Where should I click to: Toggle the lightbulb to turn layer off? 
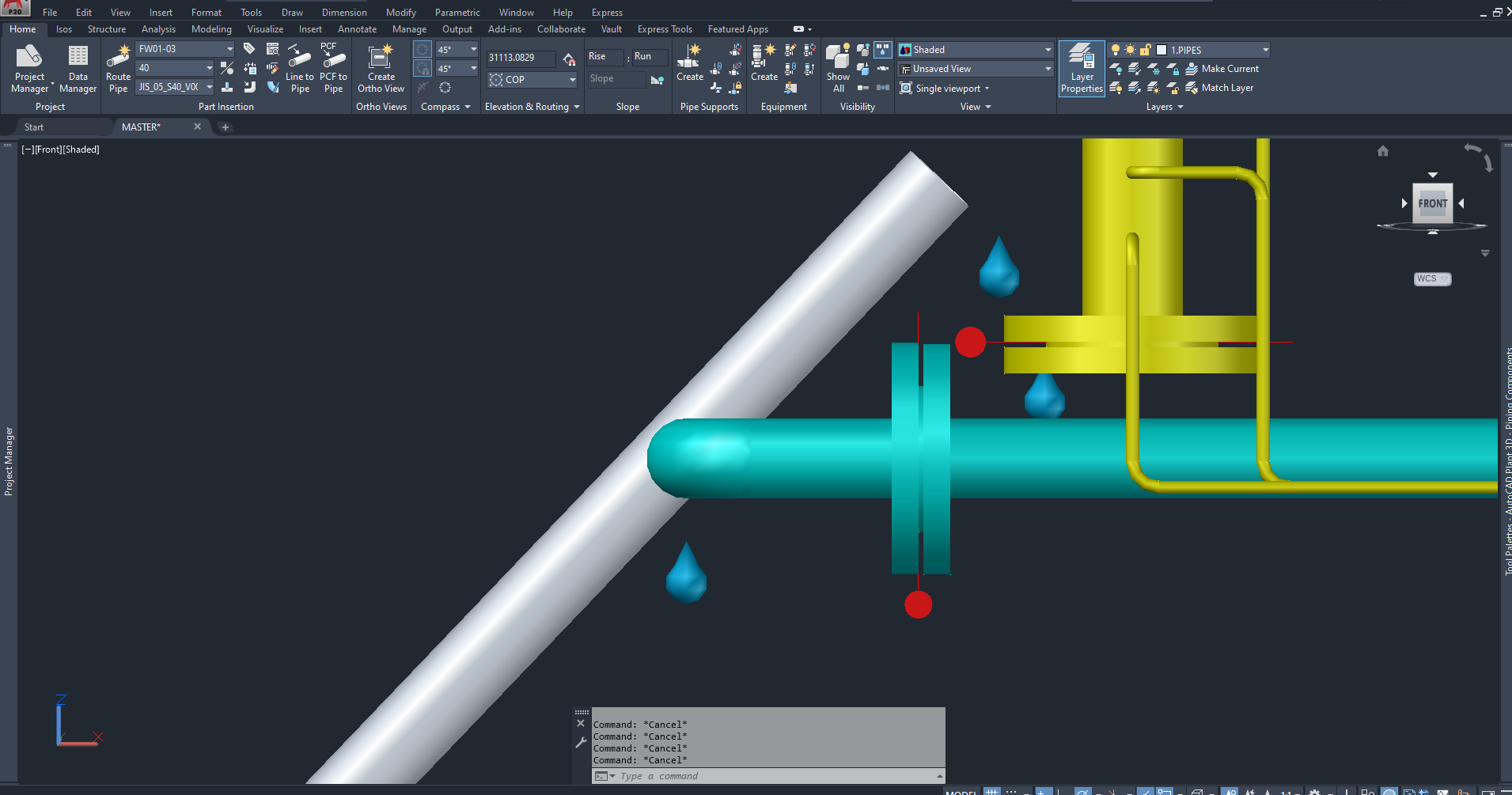click(x=1116, y=49)
